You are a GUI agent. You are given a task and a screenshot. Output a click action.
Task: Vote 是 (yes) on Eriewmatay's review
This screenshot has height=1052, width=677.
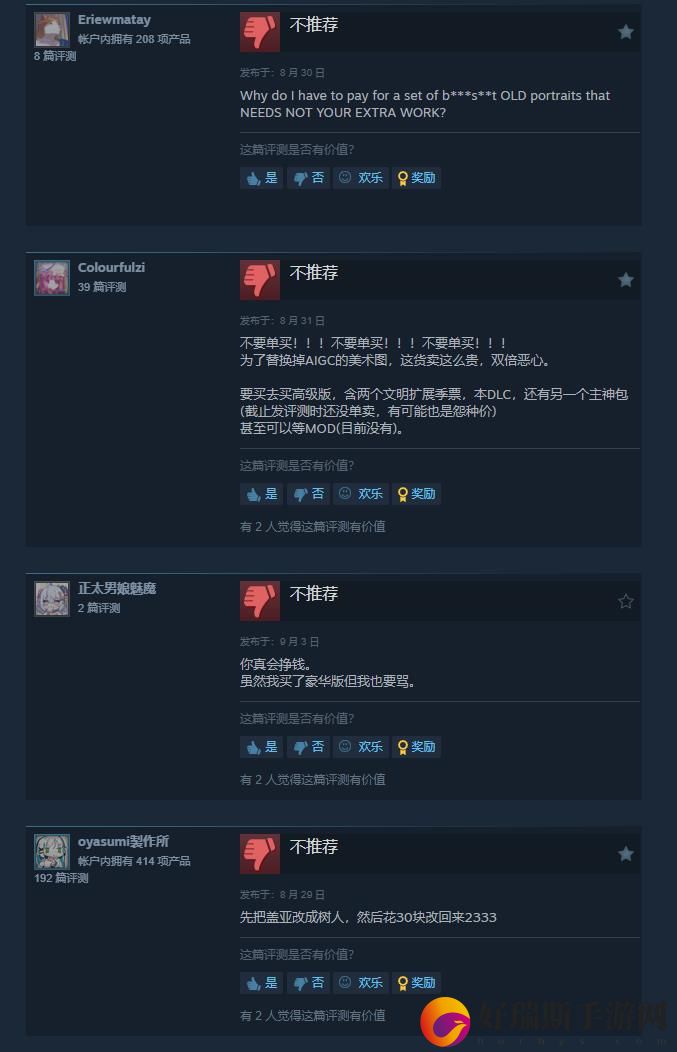click(261, 178)
